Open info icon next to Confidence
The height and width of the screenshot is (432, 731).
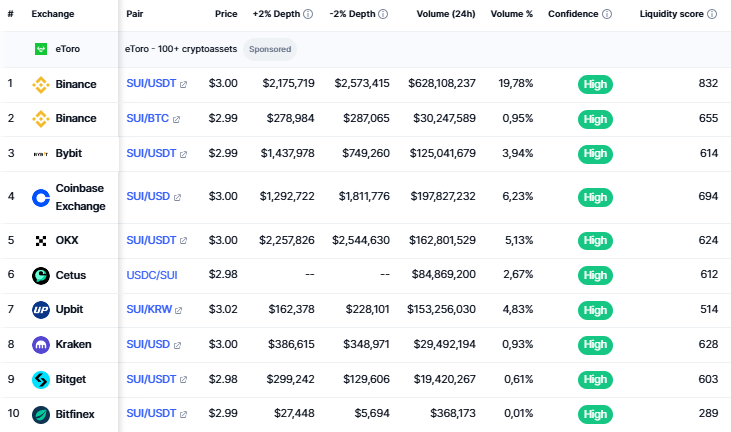point(607,14)
